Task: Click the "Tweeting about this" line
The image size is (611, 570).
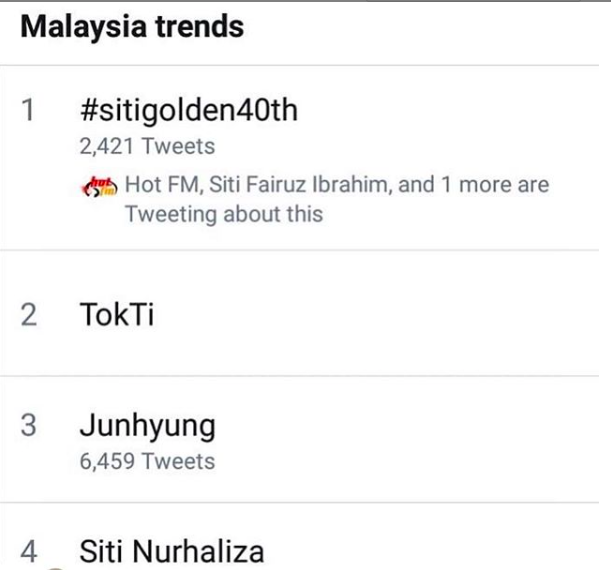Action: pos(223,214)
